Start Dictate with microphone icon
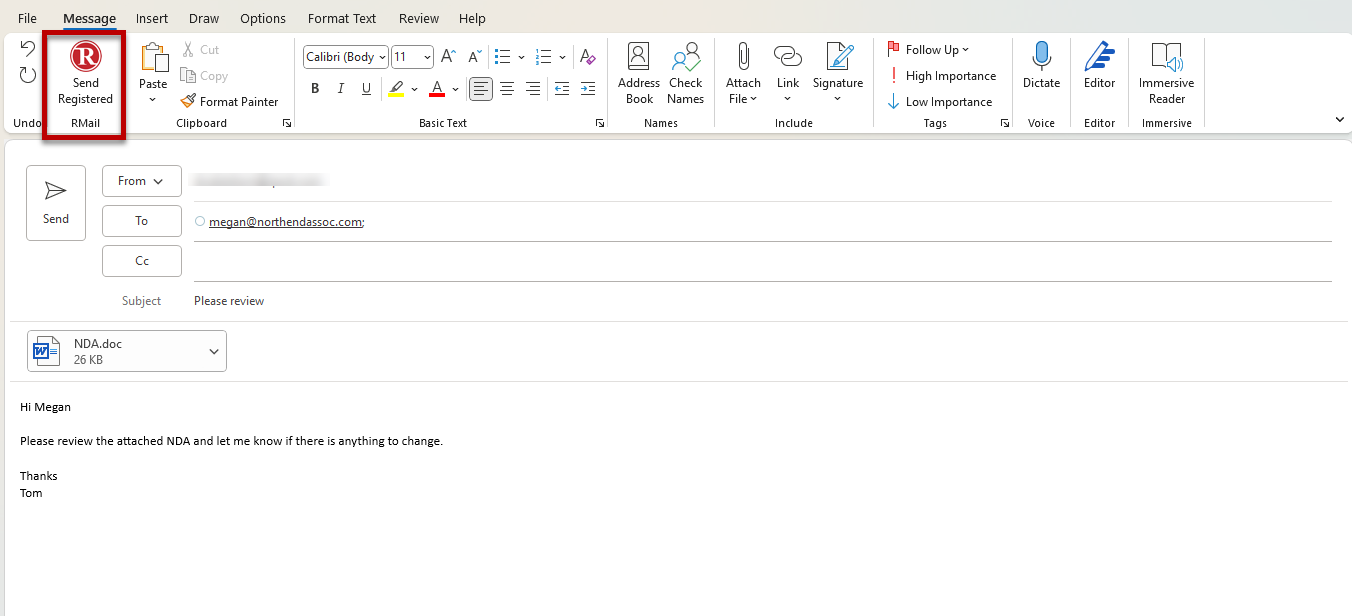This screenshot has height=616, width=1352. [1041, 67]
